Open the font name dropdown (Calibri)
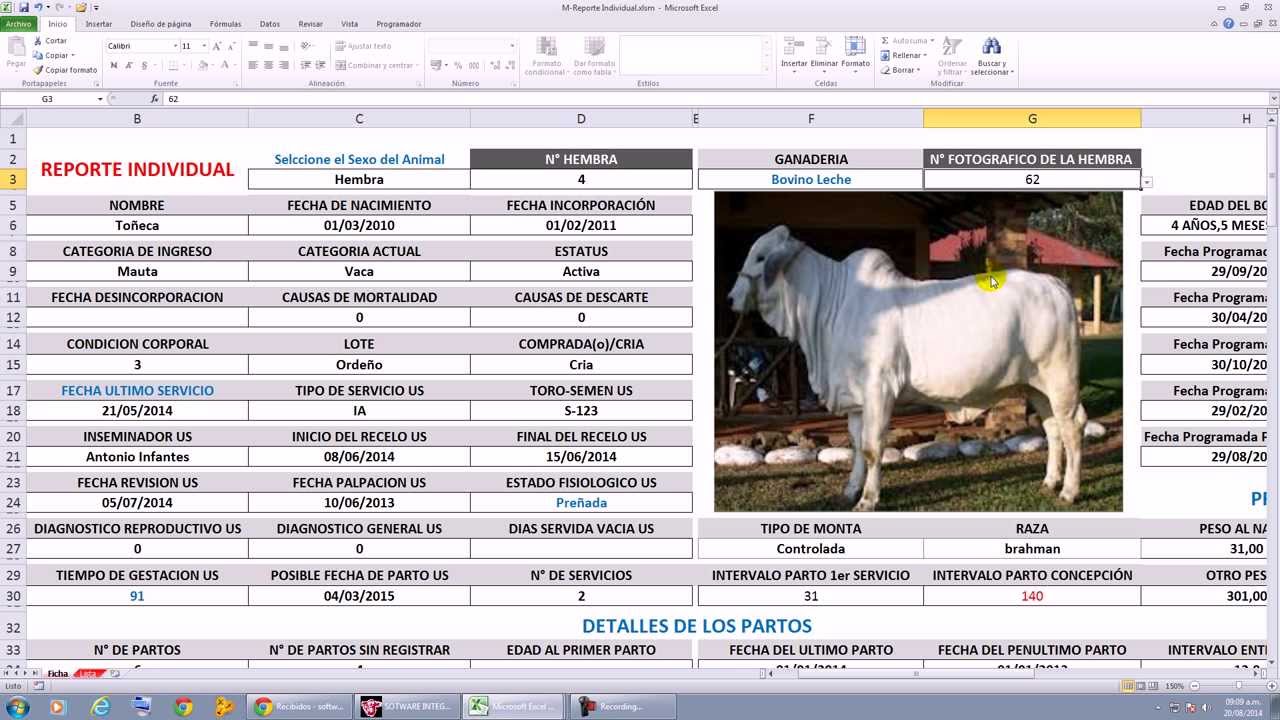The image size is (1280, 720). coord(175,46)
